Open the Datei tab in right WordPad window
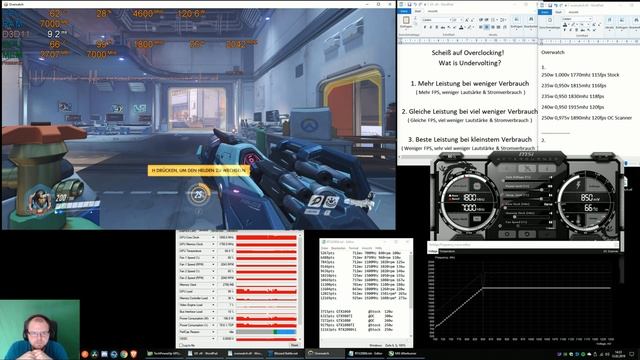 click(x=545, y=12)
